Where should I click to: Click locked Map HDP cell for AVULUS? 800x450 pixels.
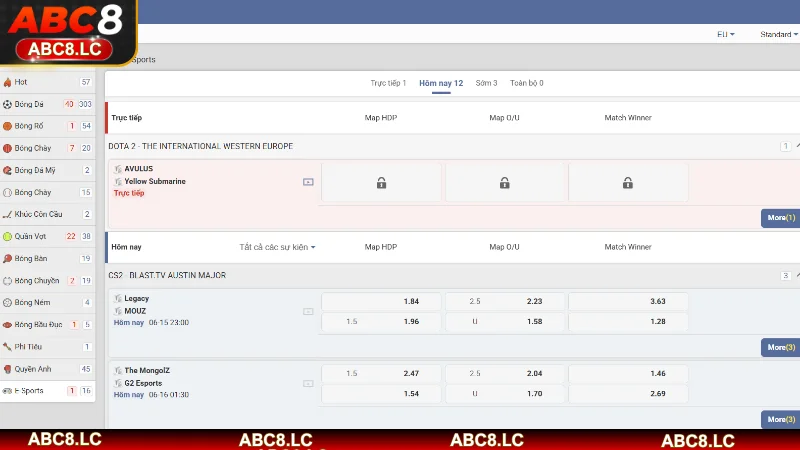coord(381,183)
